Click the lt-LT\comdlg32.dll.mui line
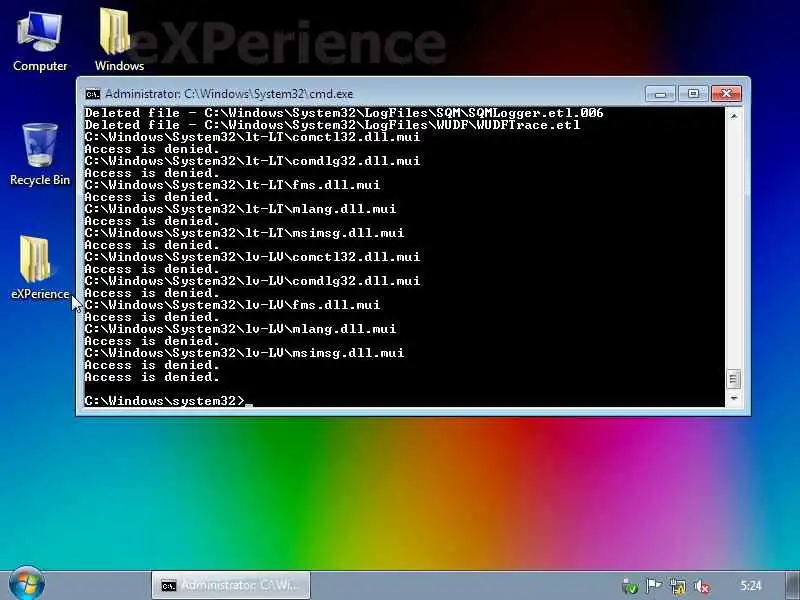The width and height of the screenshot is (800, 600). [253, 161]
